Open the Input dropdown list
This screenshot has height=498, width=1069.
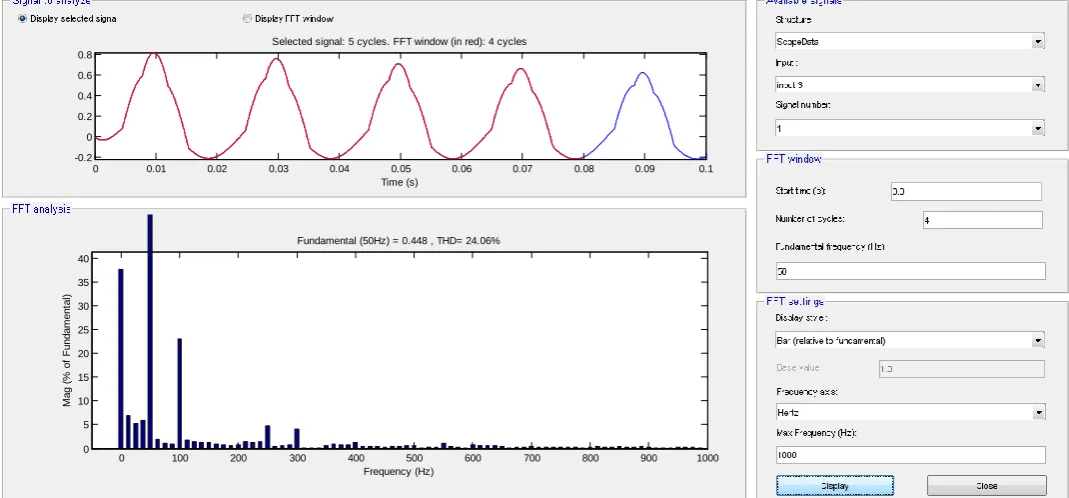(x=909, y=85)
